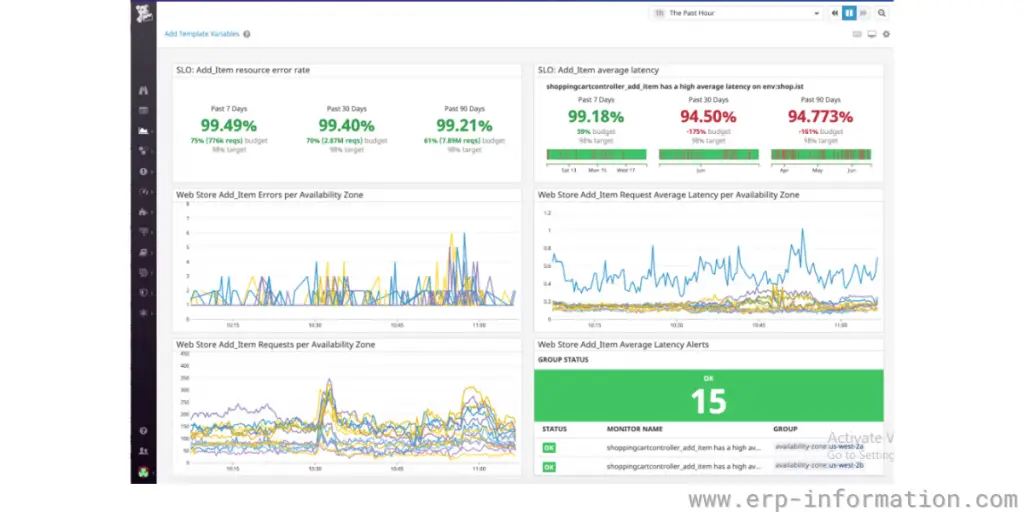Open the Monitors exclamation icon in sidebar

(144, 171)
